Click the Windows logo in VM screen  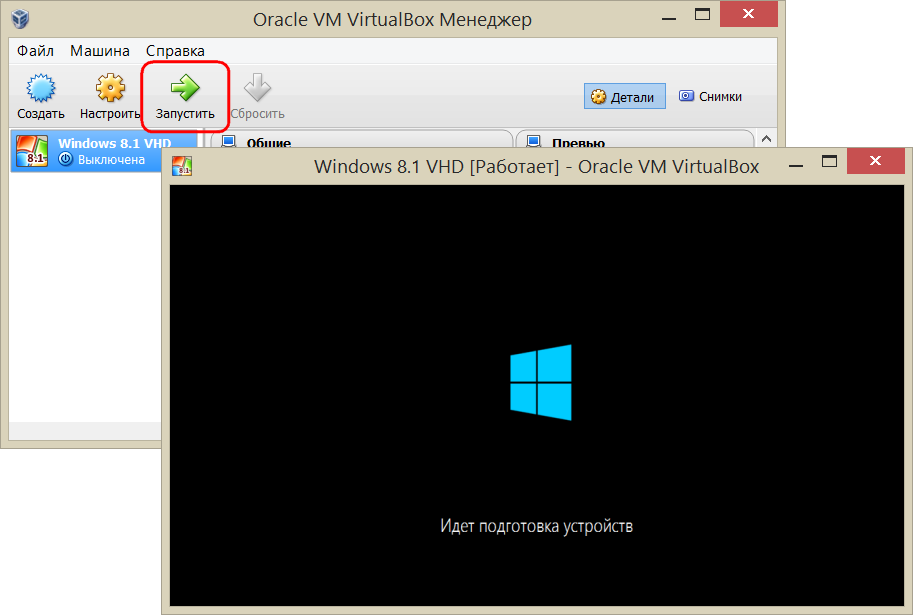tap(541, 382)
